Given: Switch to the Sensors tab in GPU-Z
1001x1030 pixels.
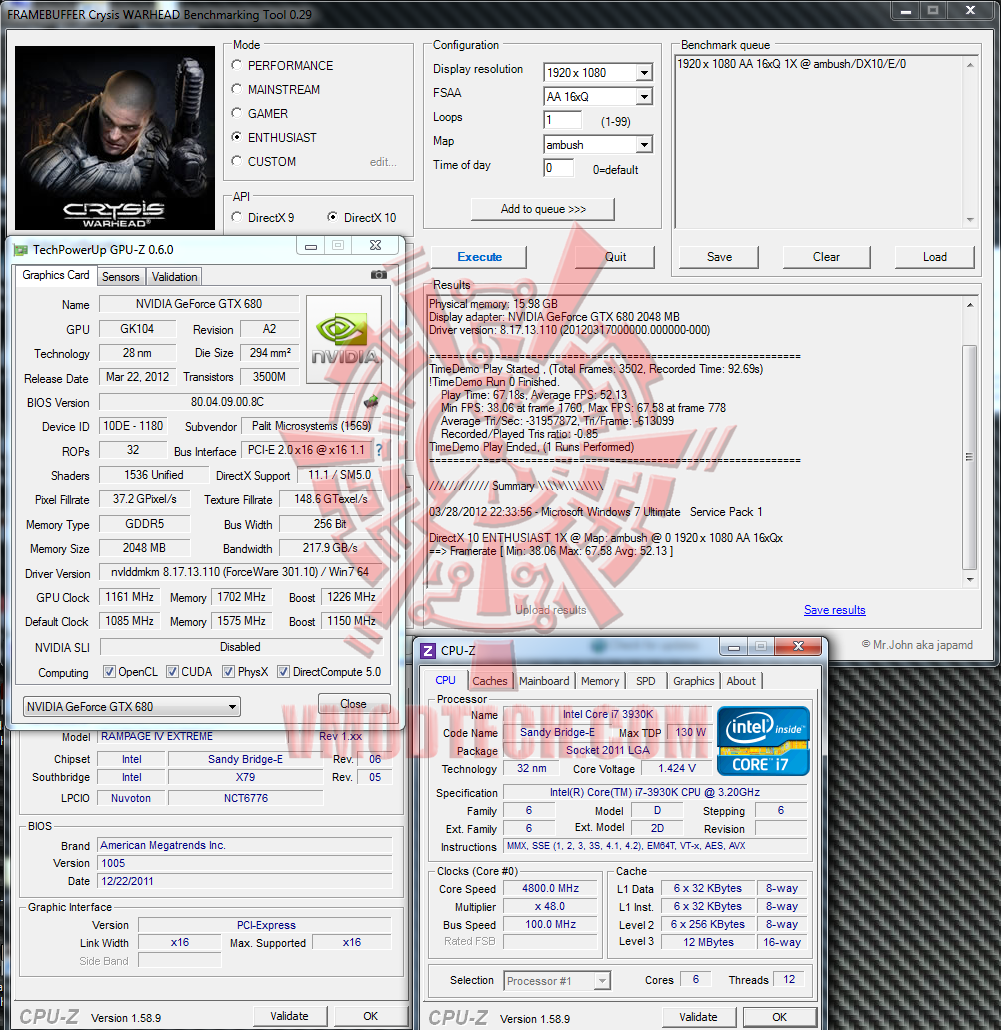Looking at the screenshot, I should coord(121,277).
